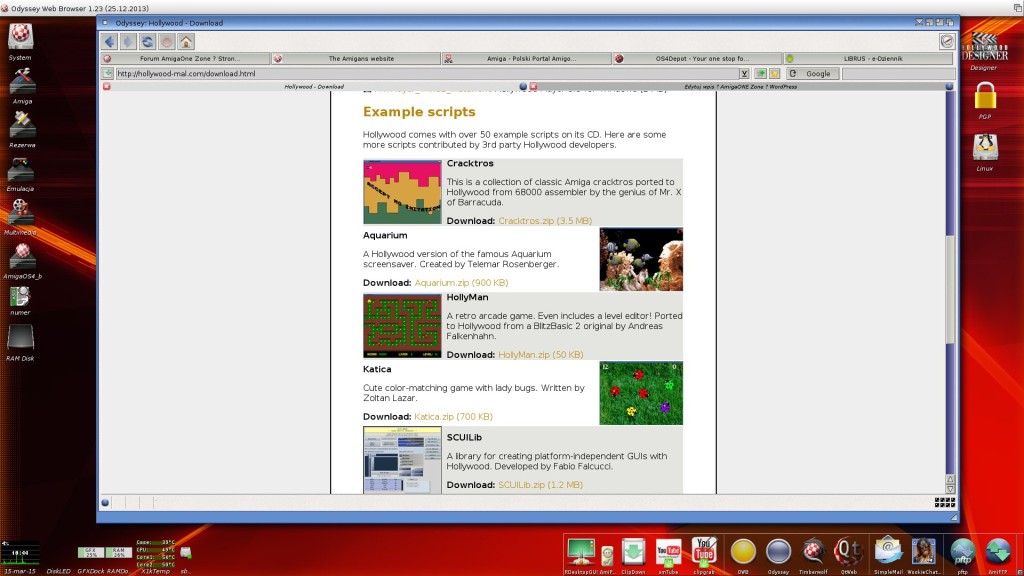Go back with the browser back arrow
This screenshot has width=1024, height=576.
click(x=109, y=42)
